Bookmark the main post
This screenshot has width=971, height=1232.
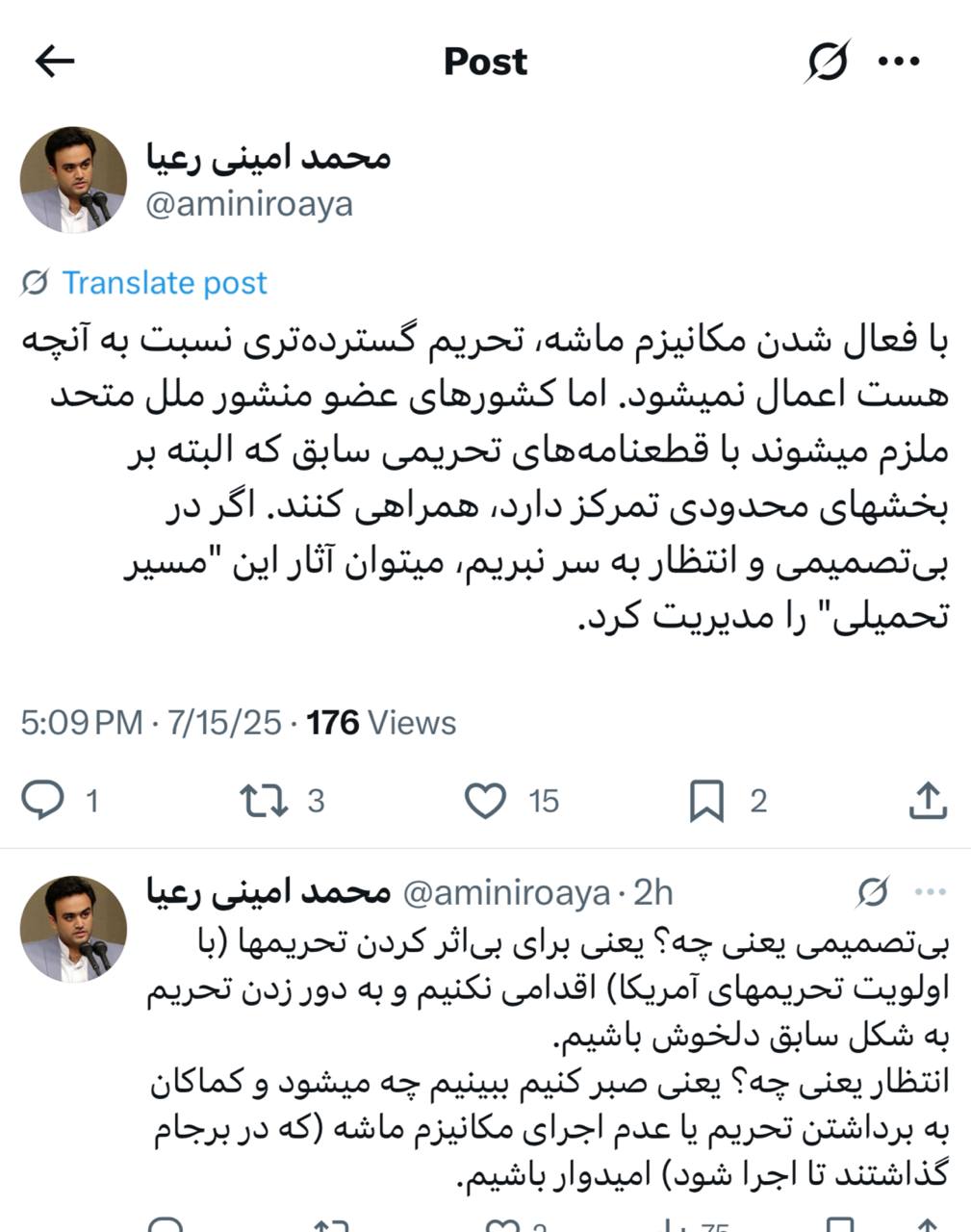pos(706,800)
